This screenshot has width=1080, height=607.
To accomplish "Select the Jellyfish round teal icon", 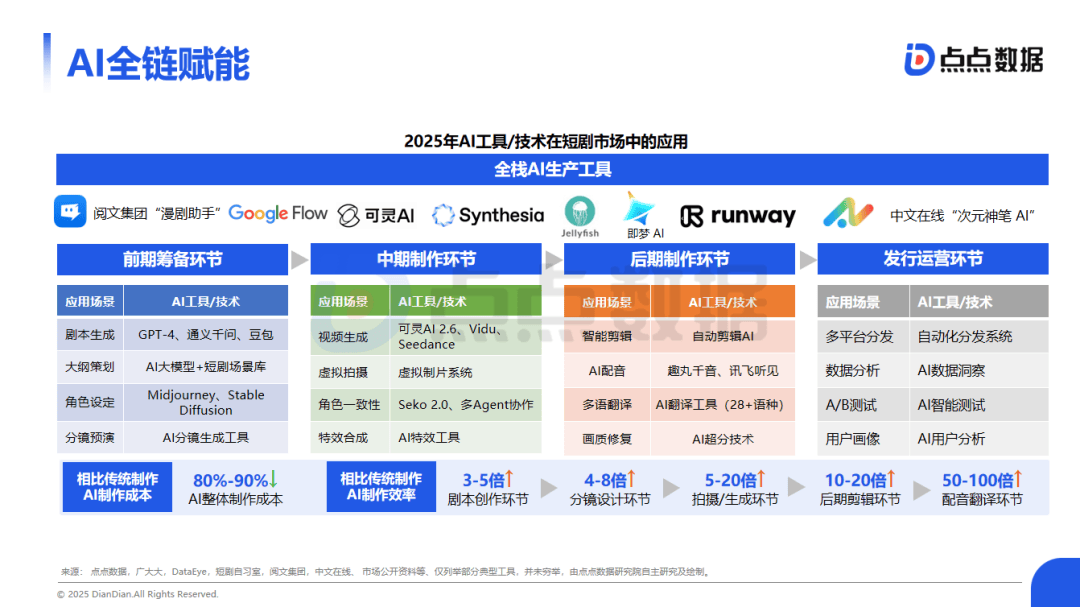I will pos(580,212).
